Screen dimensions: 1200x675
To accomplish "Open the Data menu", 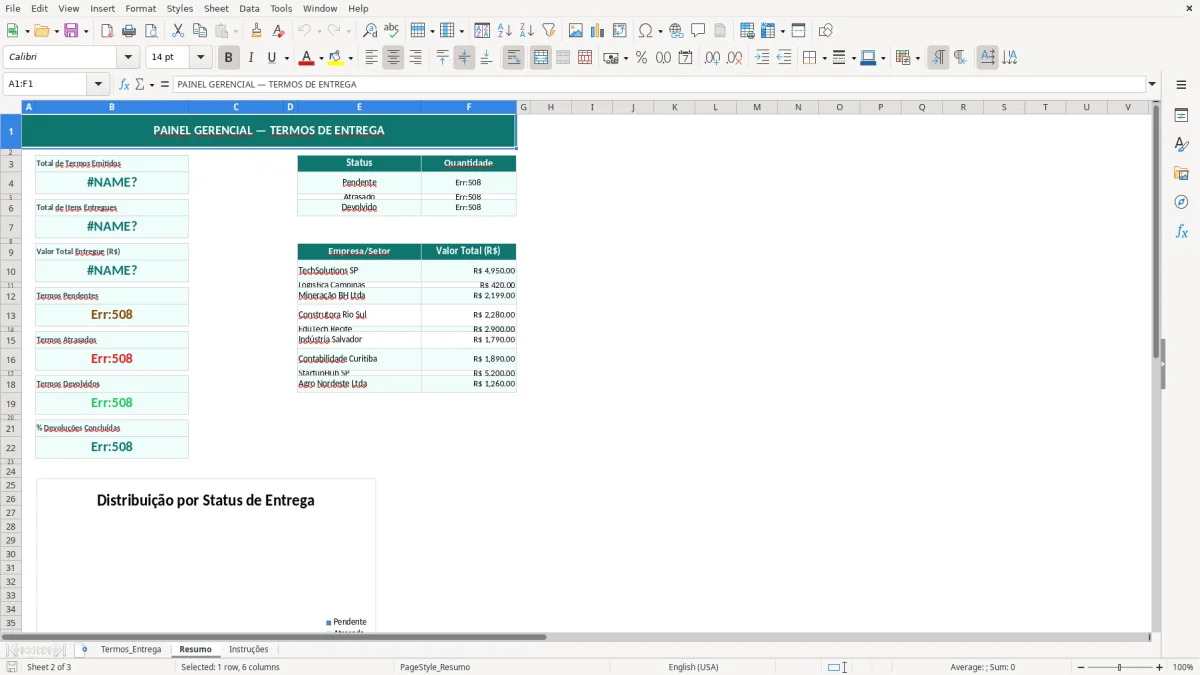I will [x=249, y=8].
